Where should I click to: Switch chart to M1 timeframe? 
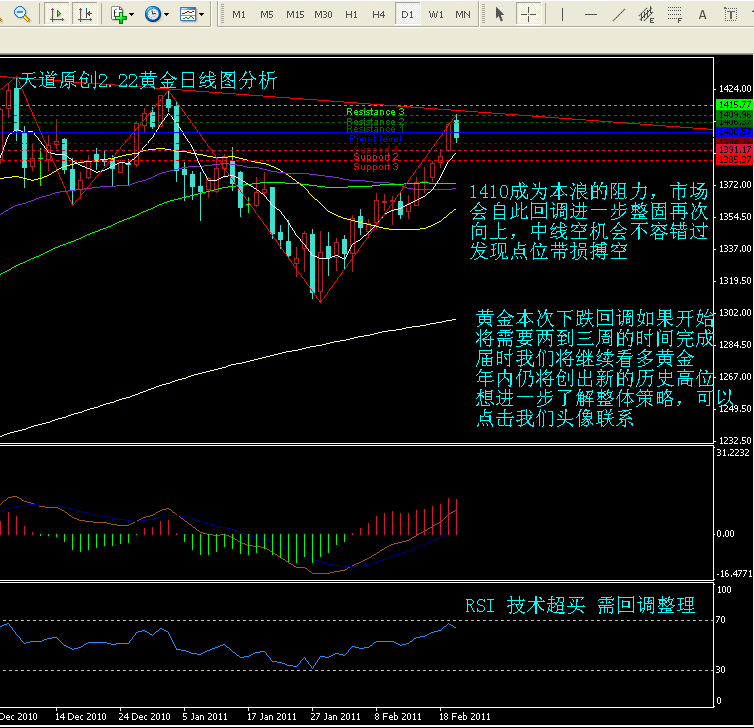click(x=239, y=14)
